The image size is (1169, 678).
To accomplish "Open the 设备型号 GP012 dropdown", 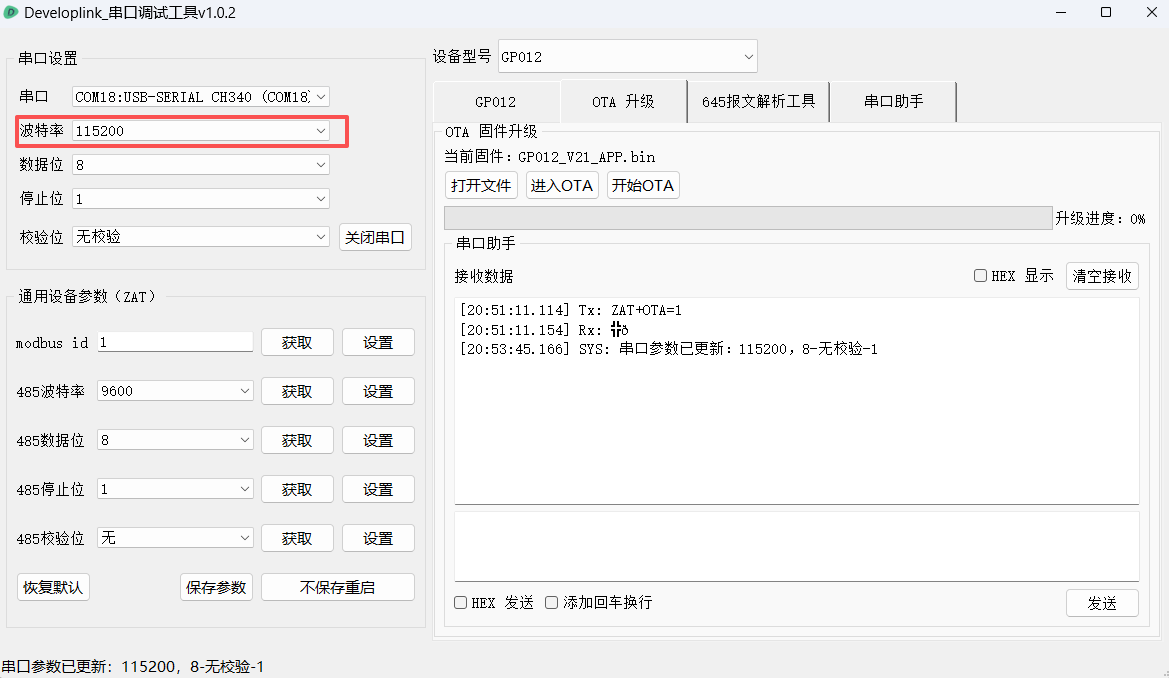I will [x=628, y=57].
